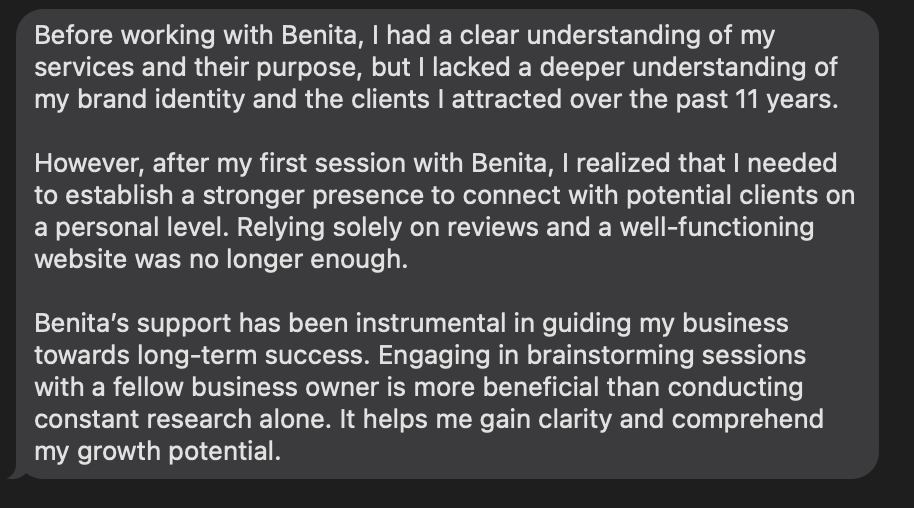This screenshot has width=914, height=508.
Task: Click the closing words "my growth potential"
Action: click(157, 451)
